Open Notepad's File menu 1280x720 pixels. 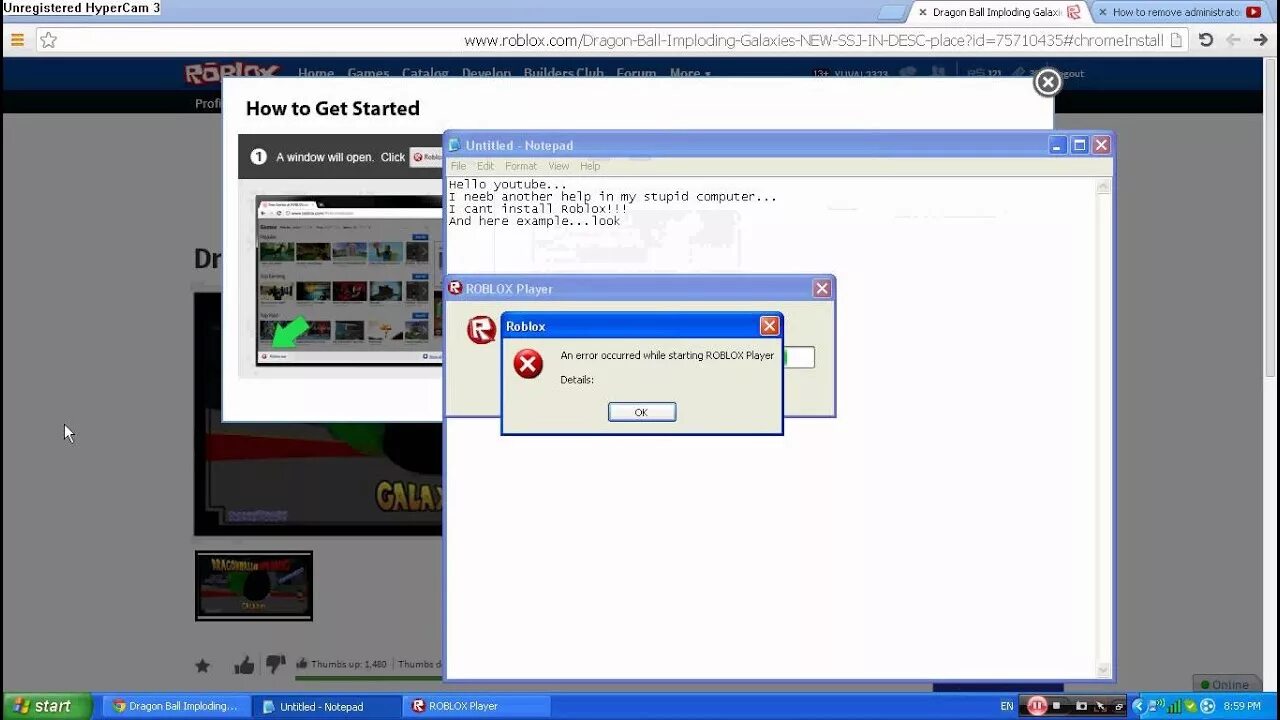point(458,166)
